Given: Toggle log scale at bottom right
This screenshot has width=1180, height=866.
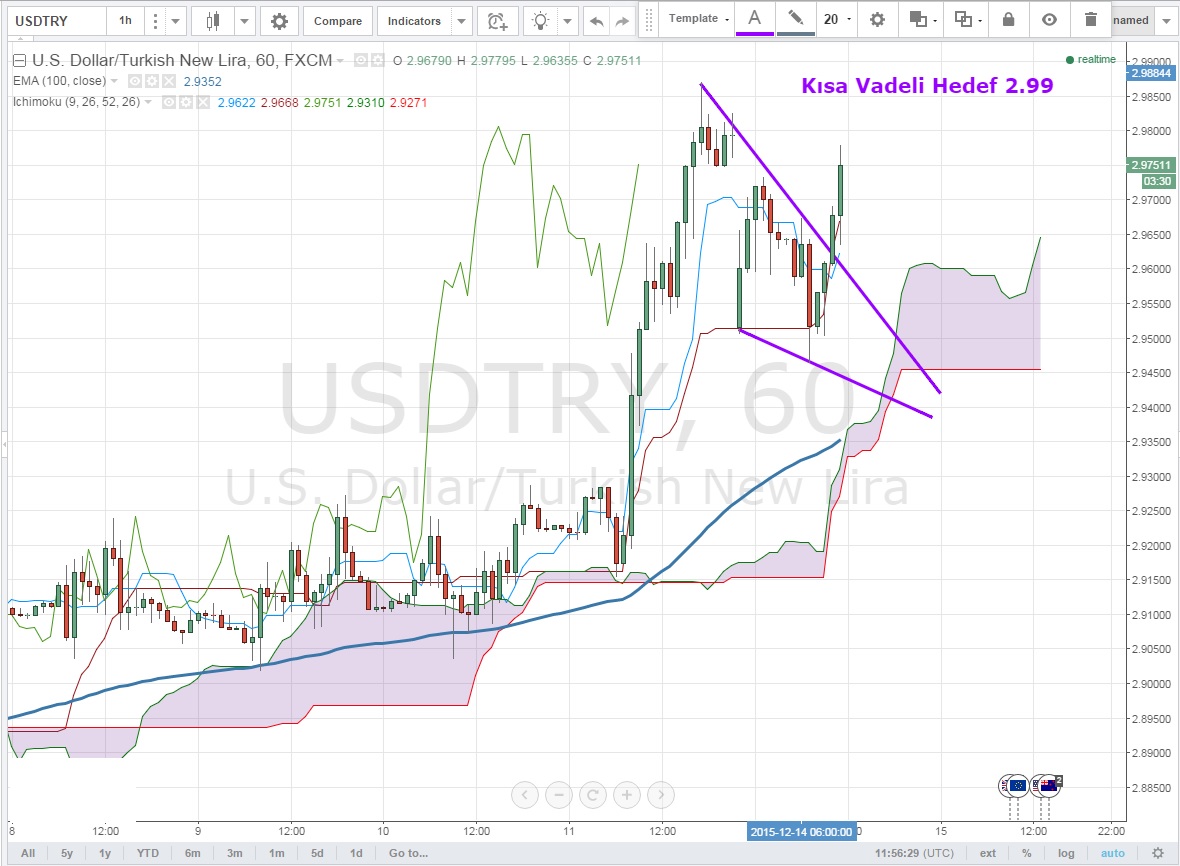Looking at the screenshot, I should pos(1067,853).
